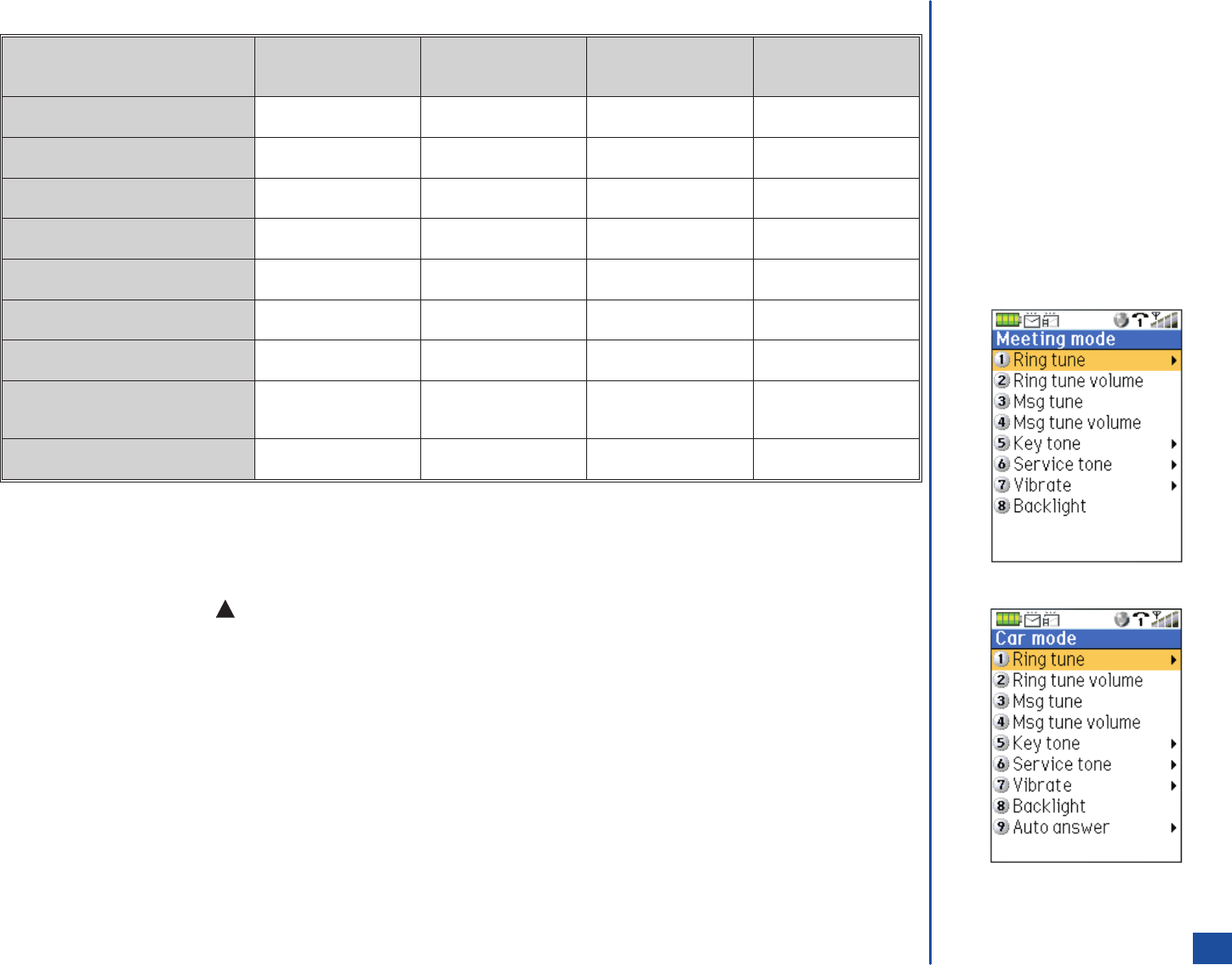1232x965 pixels.
Task: Click calendar icon in Meeting mode status bar
Action: click(1051, 320)
